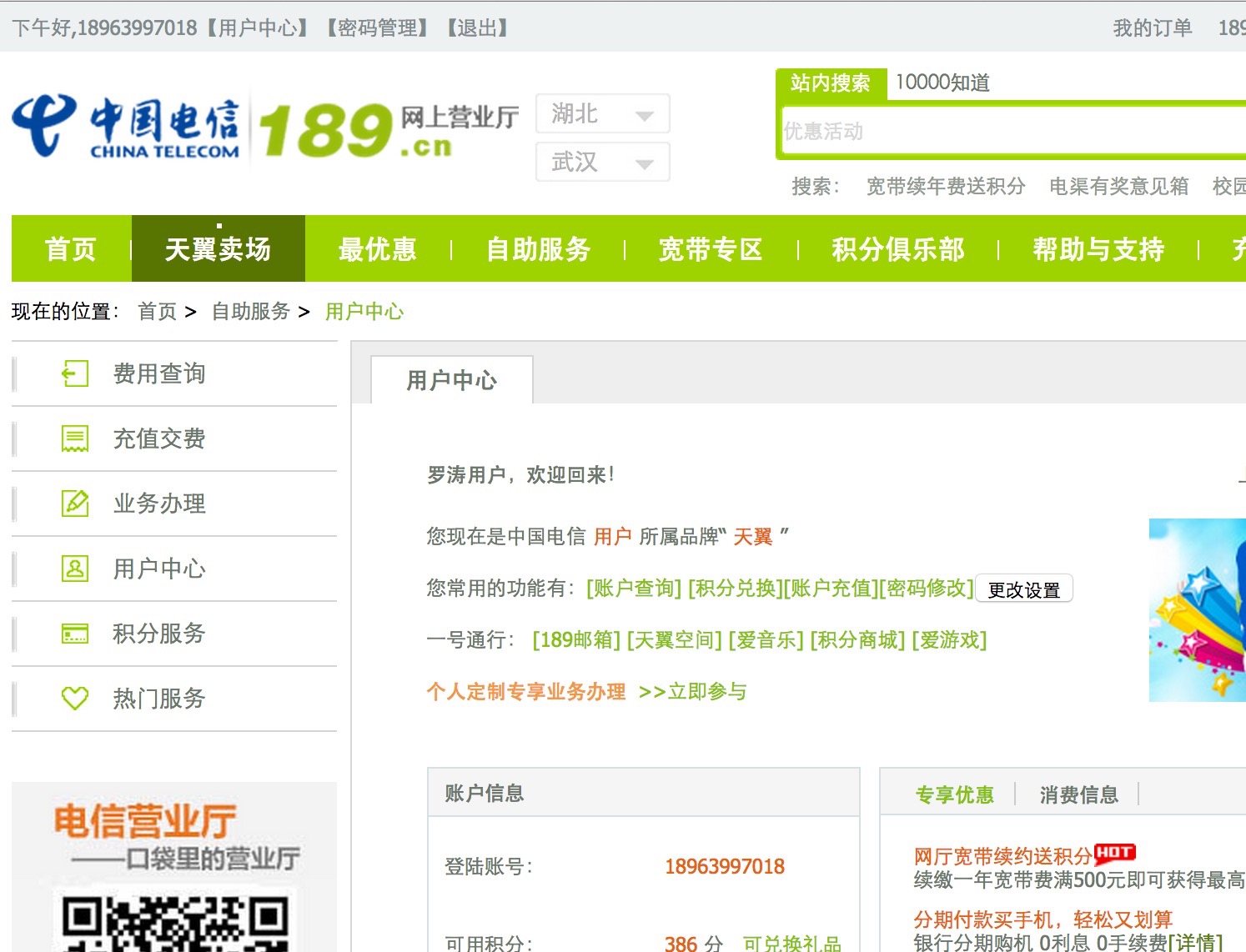
Task: Click suggested search 宽带续年费送积分
Action: (946, 186)
